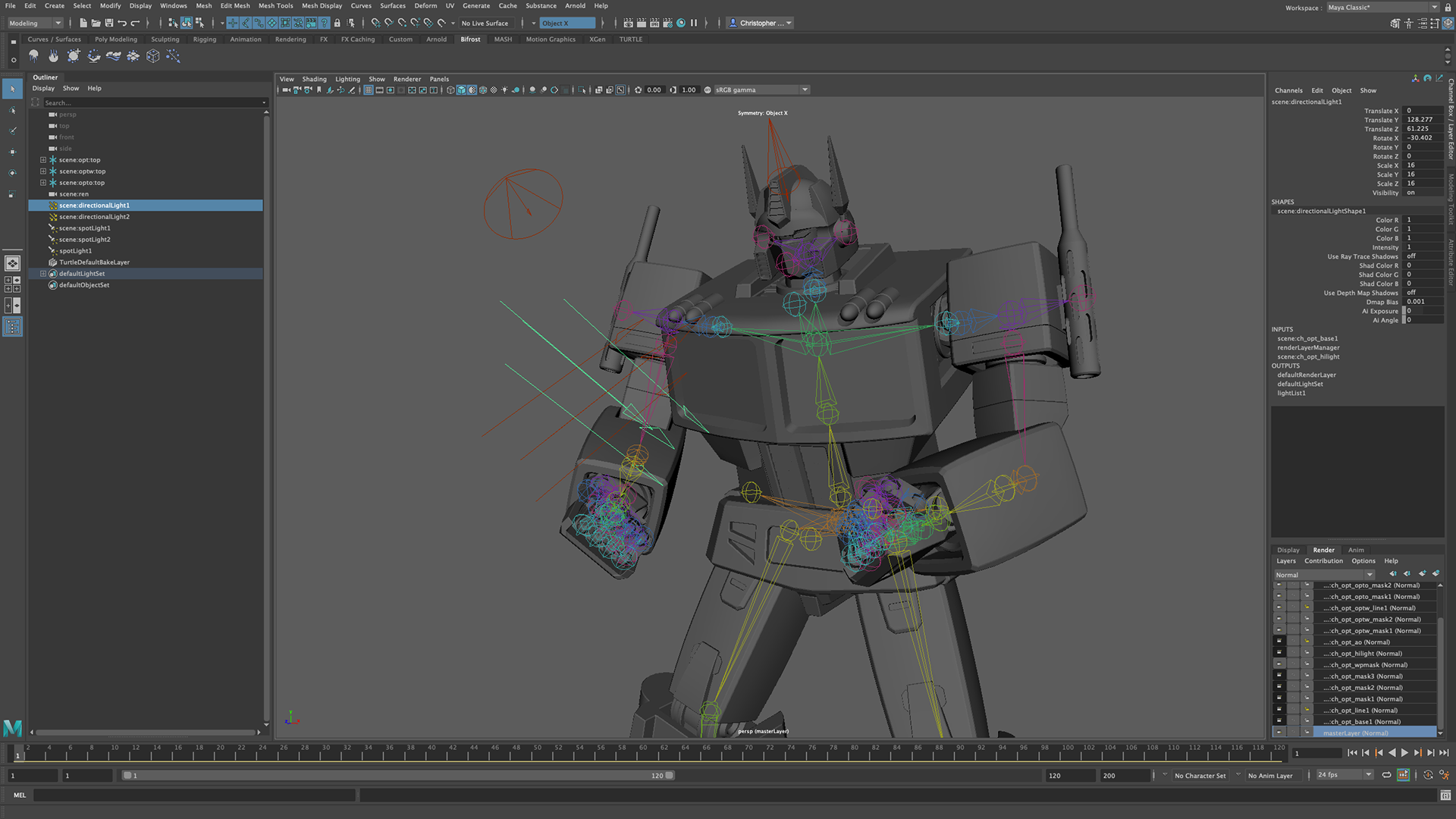Expand the scene:opt:top outliner node
Viewport: 1456px width, 819px height.
(43, 160)
